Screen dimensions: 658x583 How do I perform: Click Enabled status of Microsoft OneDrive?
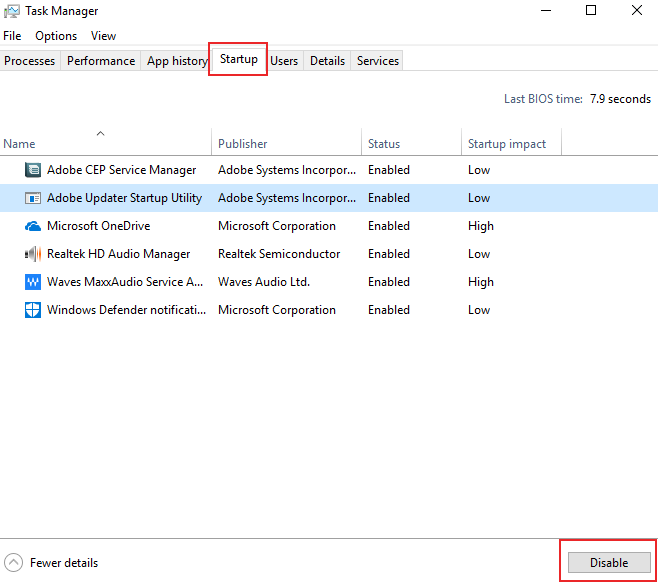pos(389,226)
